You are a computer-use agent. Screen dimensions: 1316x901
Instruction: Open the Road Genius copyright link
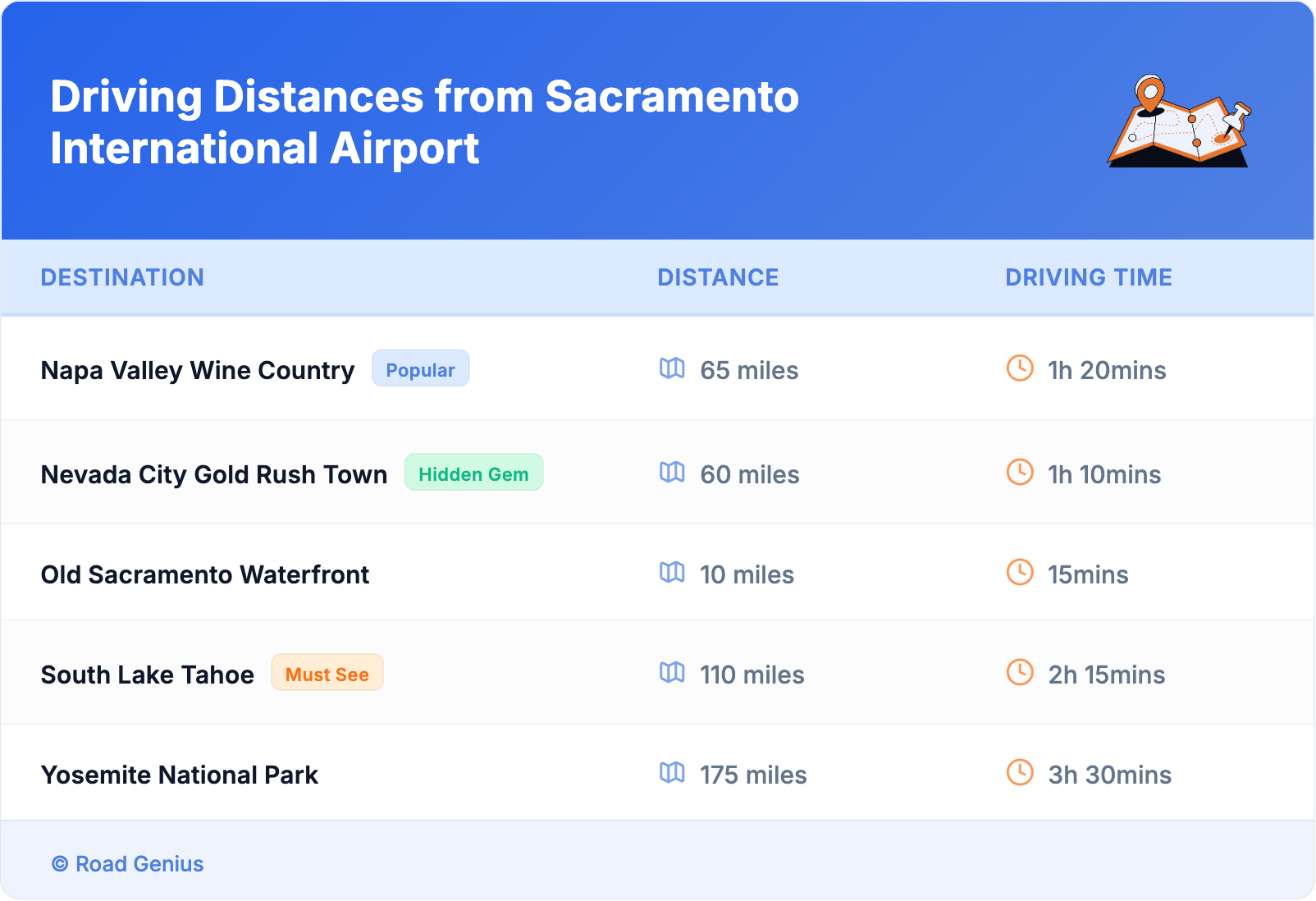128,864
